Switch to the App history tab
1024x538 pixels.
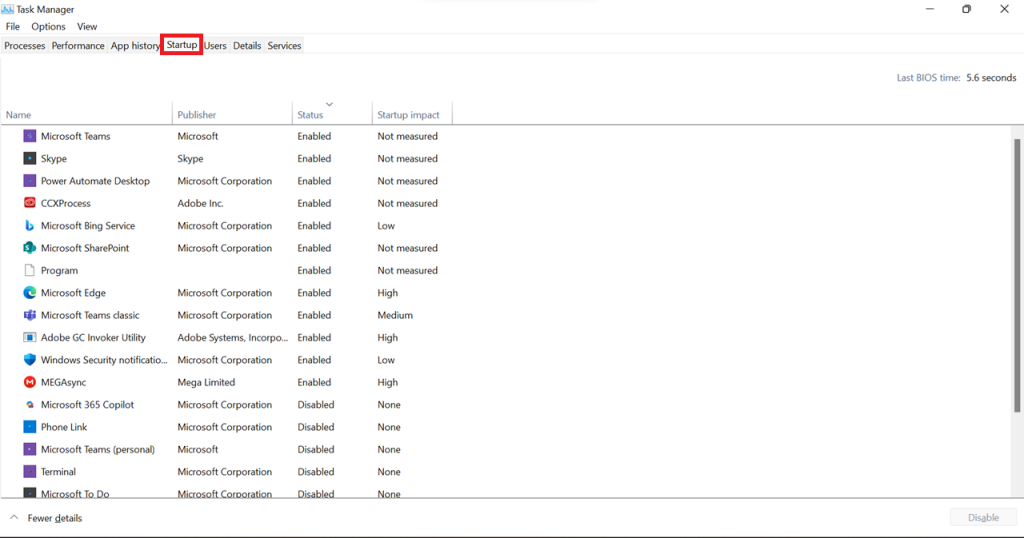tap(135, 46)
